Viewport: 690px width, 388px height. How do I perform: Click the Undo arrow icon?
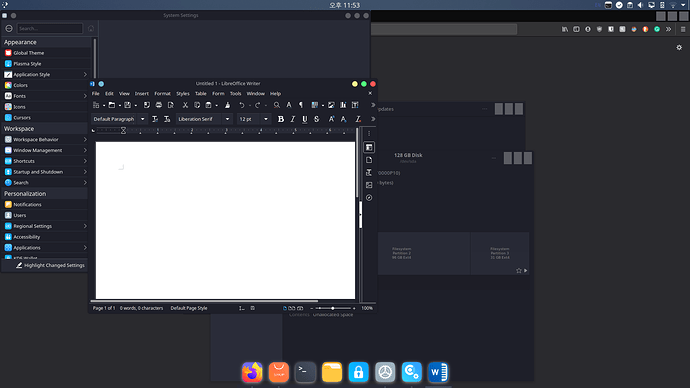pos(242,105)
